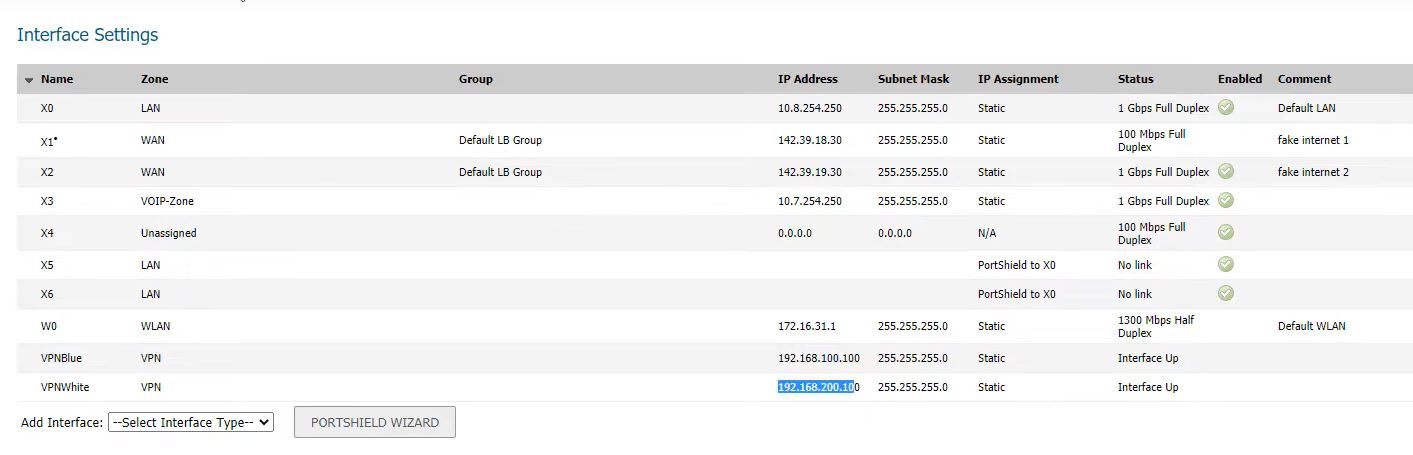The width and height of the screenshot is (1413, 455).
Task: Open the Add Interface type dropdown
Action: (190, 422)
